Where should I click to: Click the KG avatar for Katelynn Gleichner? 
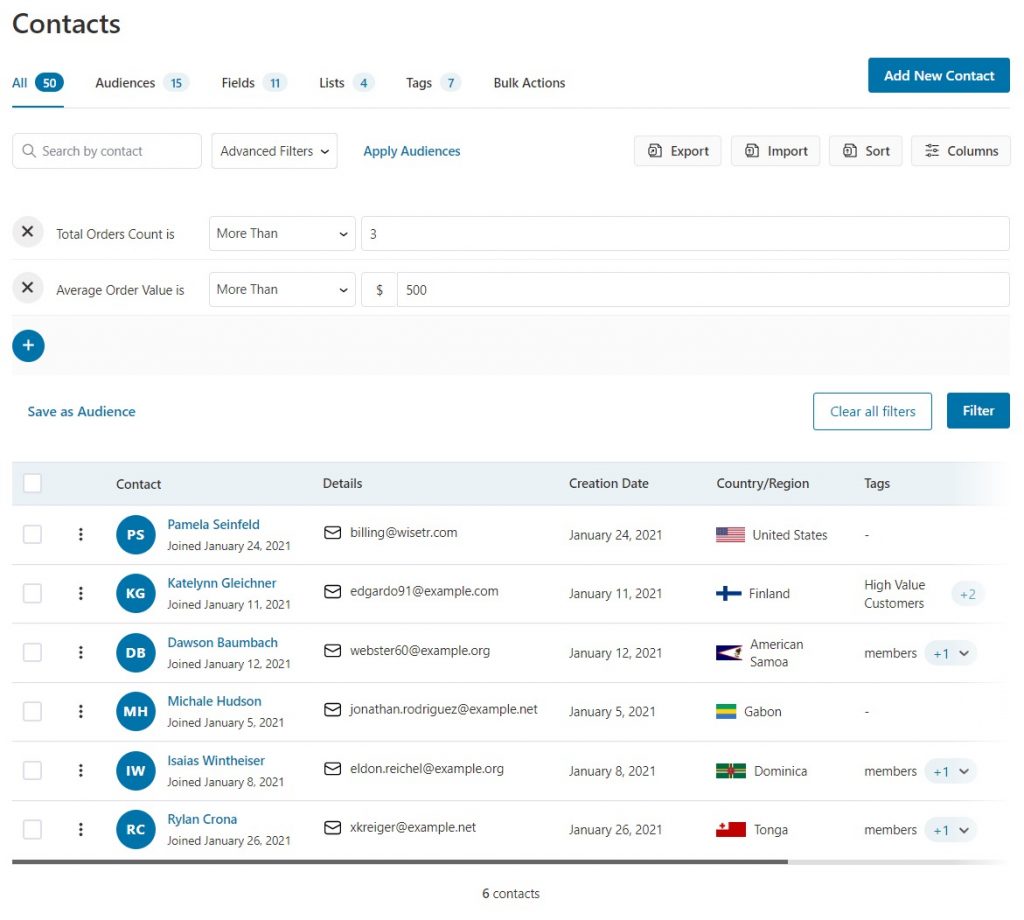click(x=136, y=594)
